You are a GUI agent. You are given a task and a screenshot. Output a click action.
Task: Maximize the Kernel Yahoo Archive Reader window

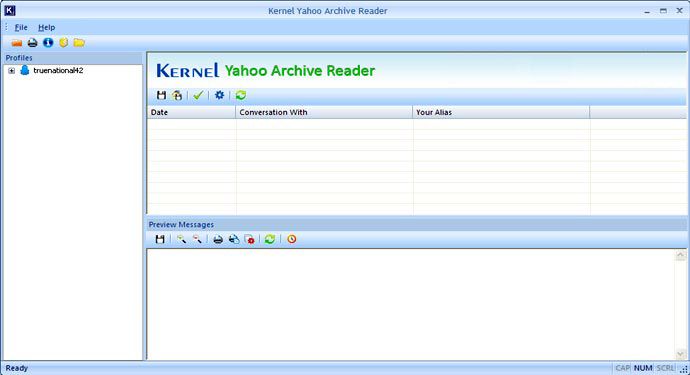pos(663,11)
